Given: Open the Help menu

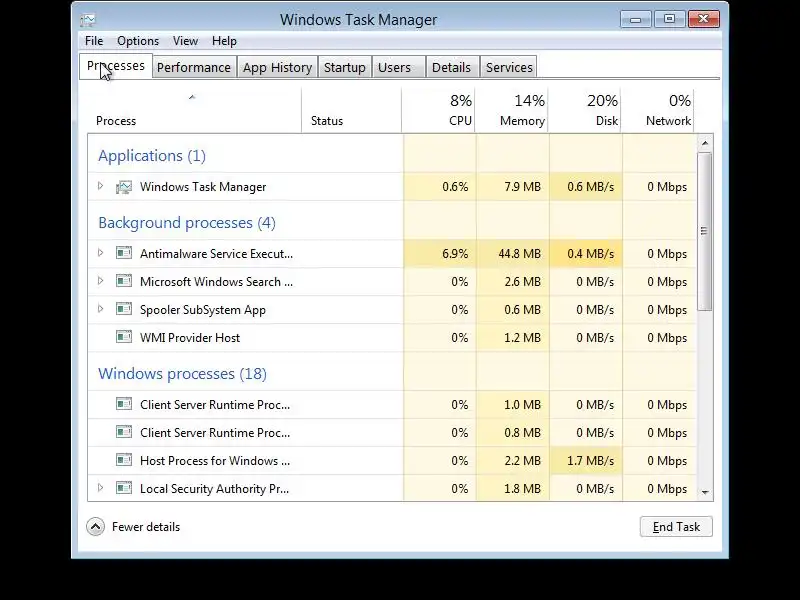Looking at the screenshot, I should click(x=224, y=41).
